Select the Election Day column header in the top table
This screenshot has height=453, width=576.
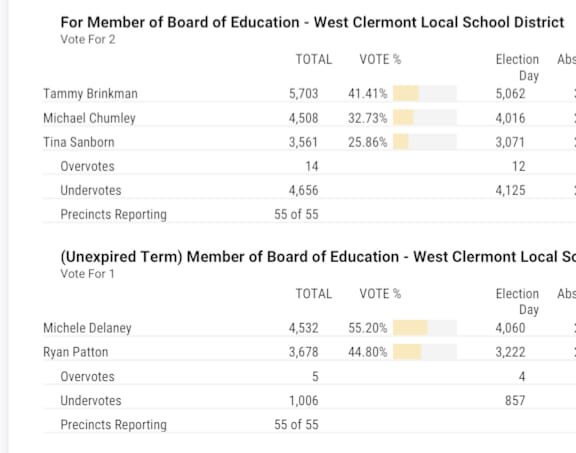pyautogui.click(x=517, y=68)
